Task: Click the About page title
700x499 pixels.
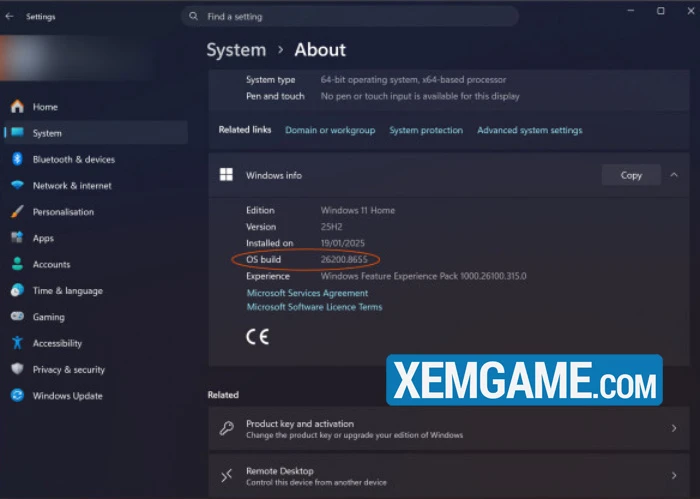Action: click(320, 50)
